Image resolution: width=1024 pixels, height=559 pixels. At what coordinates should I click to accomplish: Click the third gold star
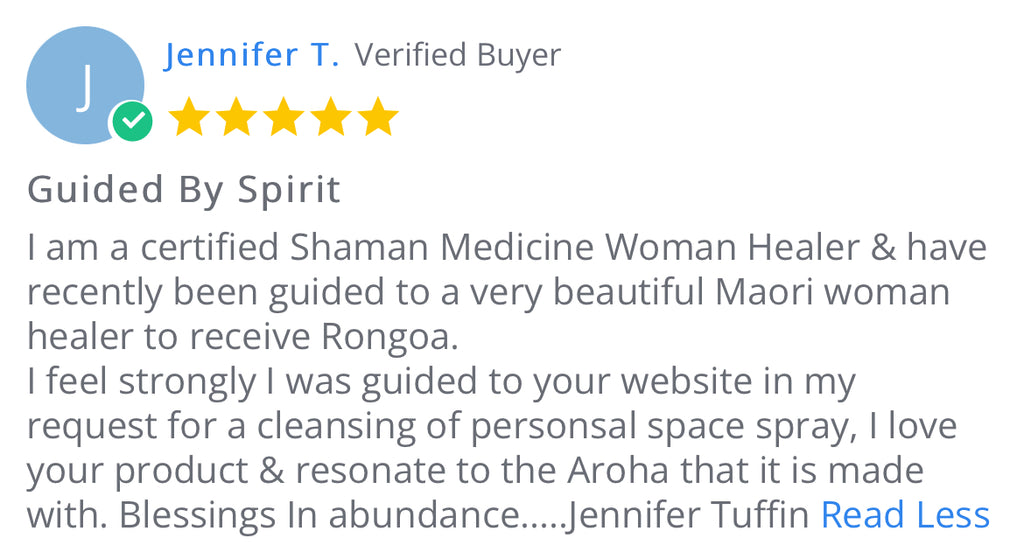(x=283, y=116)
